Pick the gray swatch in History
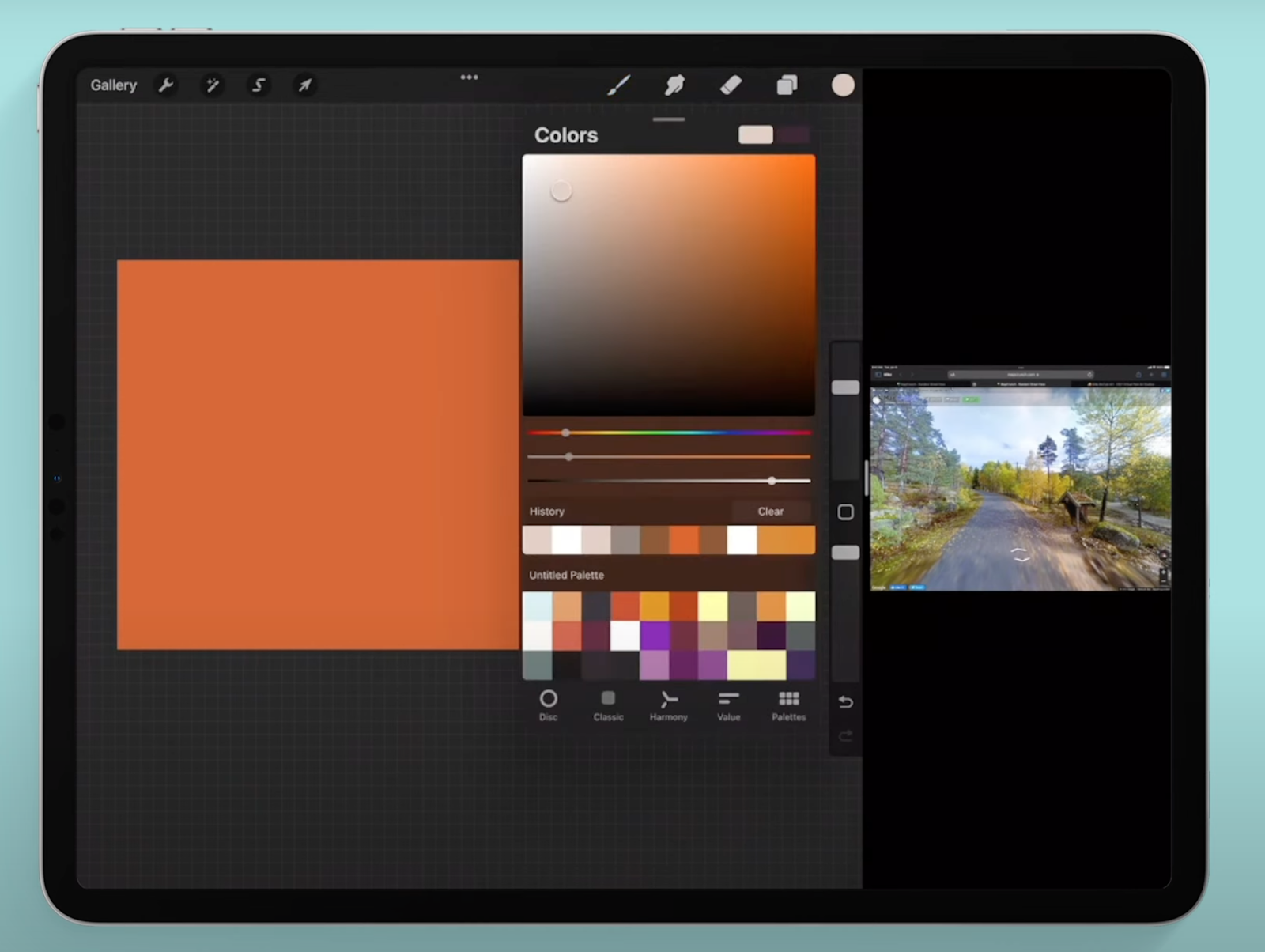1265x952 pixels. coord(625,541)
